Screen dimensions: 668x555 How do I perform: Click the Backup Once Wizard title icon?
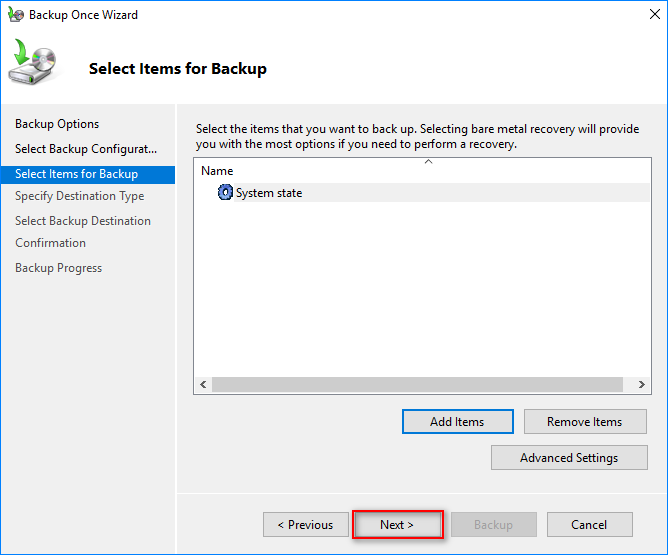(x=16, y=14)
